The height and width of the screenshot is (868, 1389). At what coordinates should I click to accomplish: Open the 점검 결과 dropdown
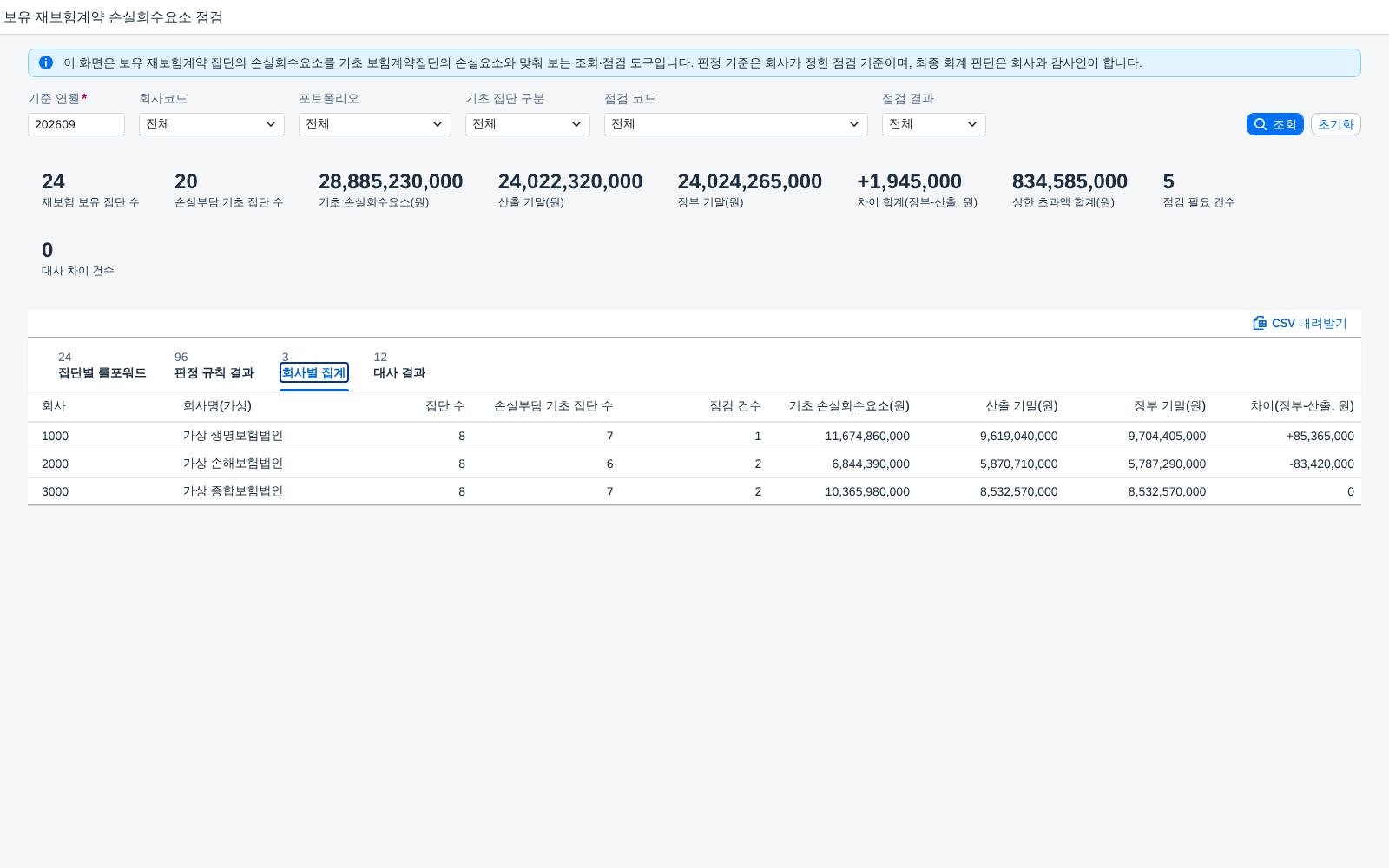(934, 124)
